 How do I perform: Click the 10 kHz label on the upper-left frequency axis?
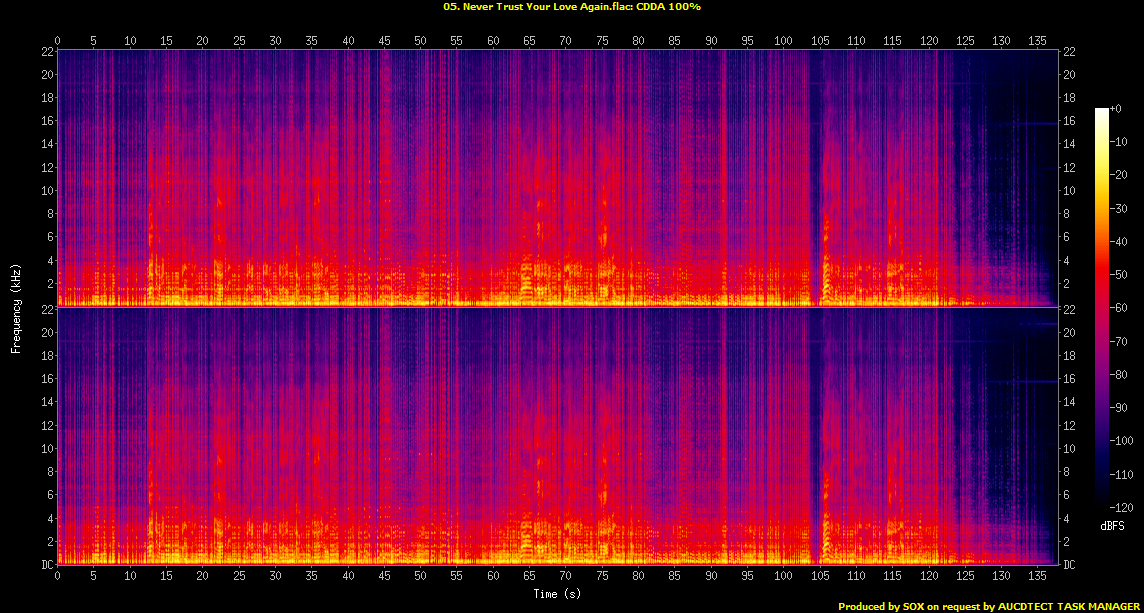tap(45, 191)
